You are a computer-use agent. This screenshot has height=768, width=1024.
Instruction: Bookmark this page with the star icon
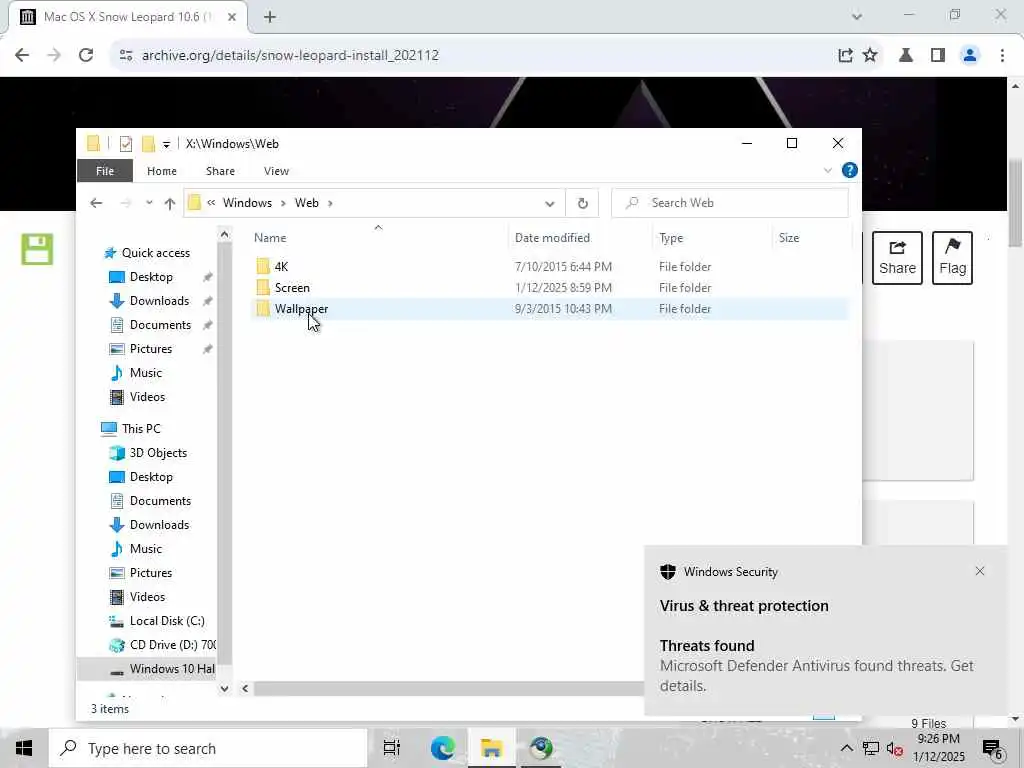[870, 55]
